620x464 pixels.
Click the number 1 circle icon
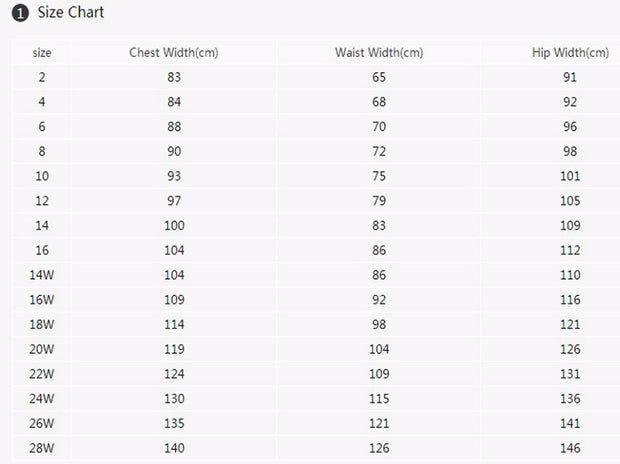pyautogui.click(x=20, y=13)
